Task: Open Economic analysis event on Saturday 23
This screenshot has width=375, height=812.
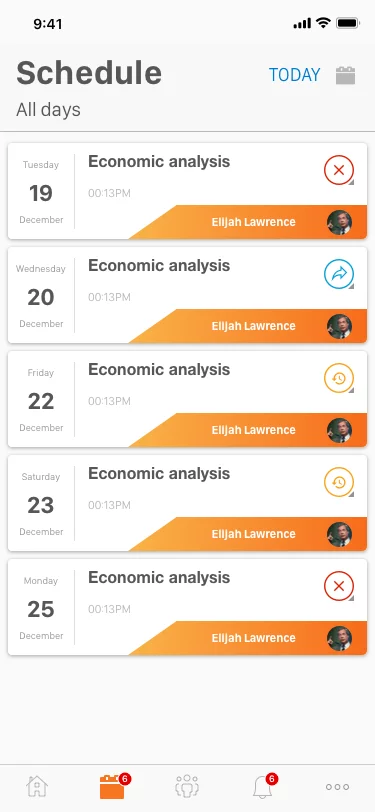Action: (159, 473)
